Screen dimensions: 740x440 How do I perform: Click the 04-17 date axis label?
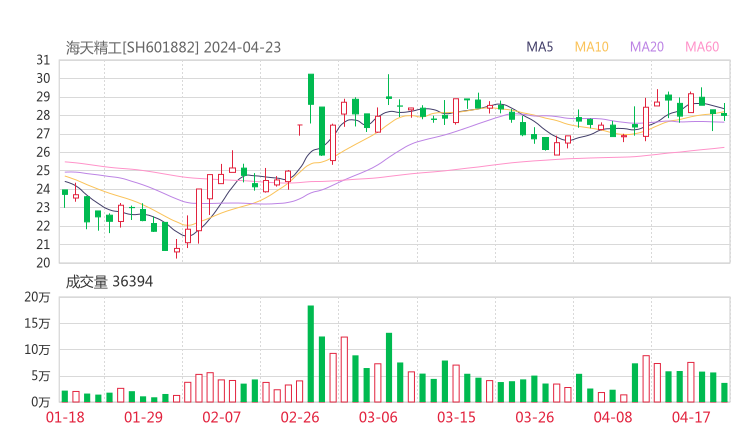tap(691, 417)
